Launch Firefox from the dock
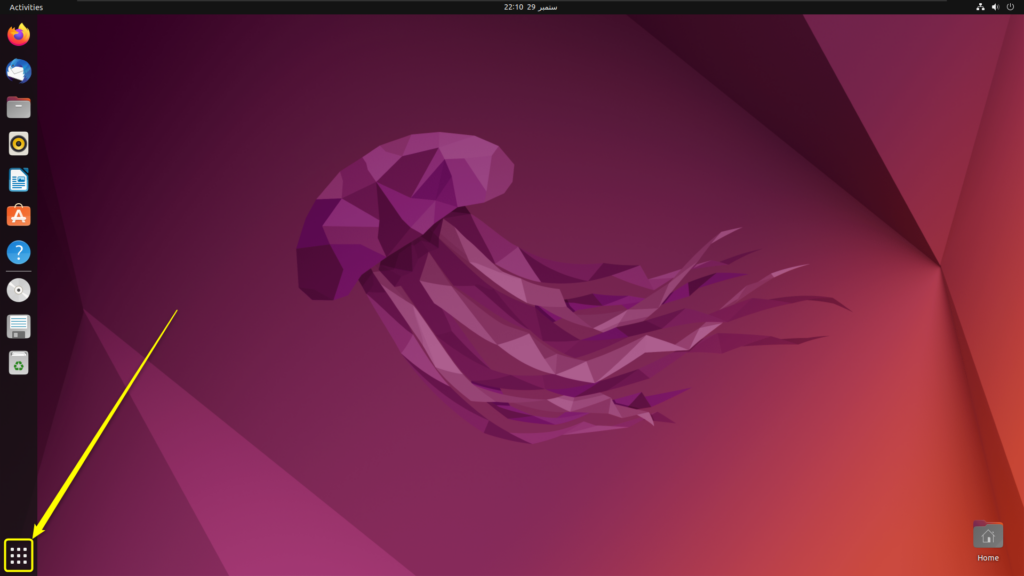Image resolution: width=1024 pixels, height=576 pixels. [x=18, y=34]
